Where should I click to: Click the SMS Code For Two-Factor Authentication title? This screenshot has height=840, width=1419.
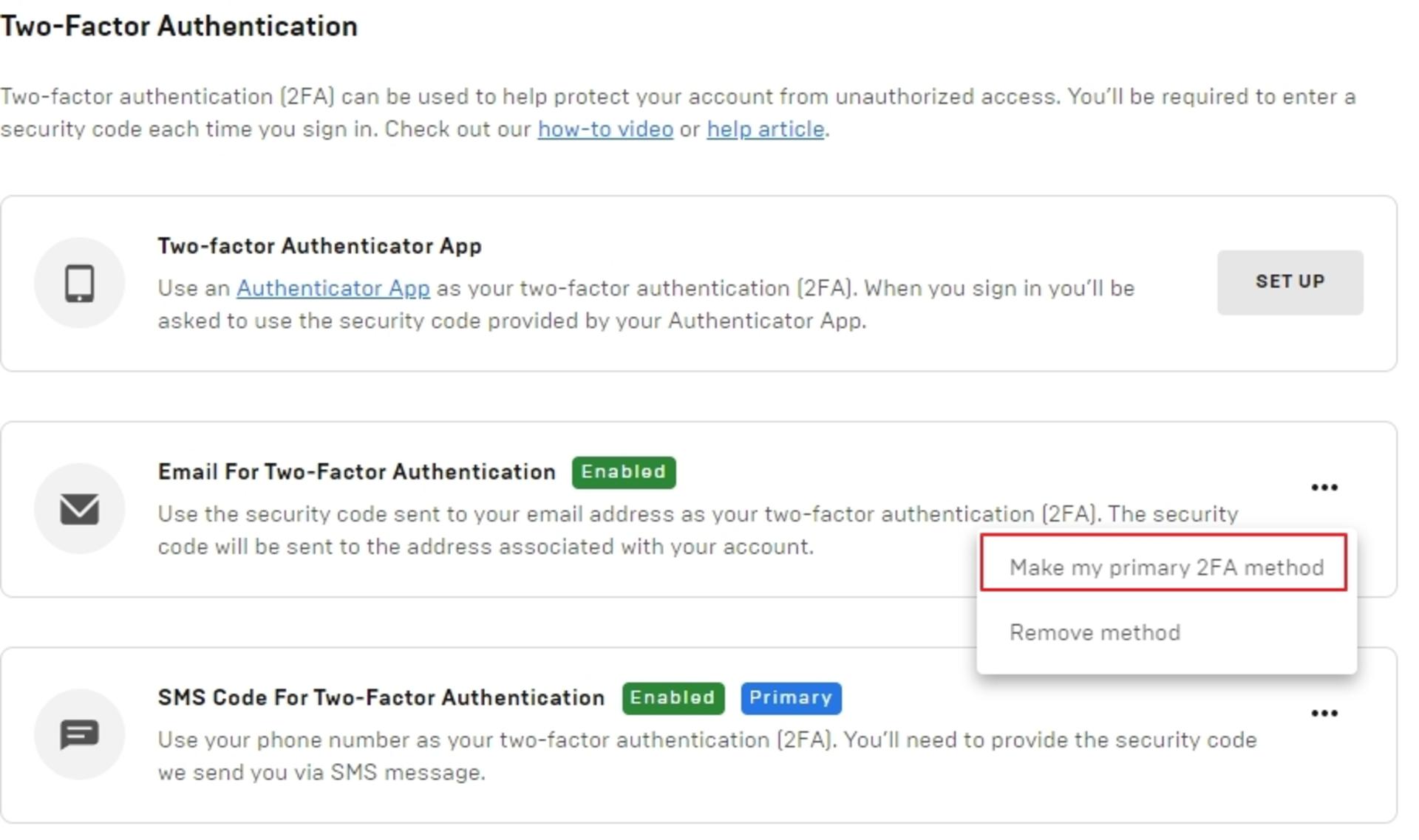[381, 698]
